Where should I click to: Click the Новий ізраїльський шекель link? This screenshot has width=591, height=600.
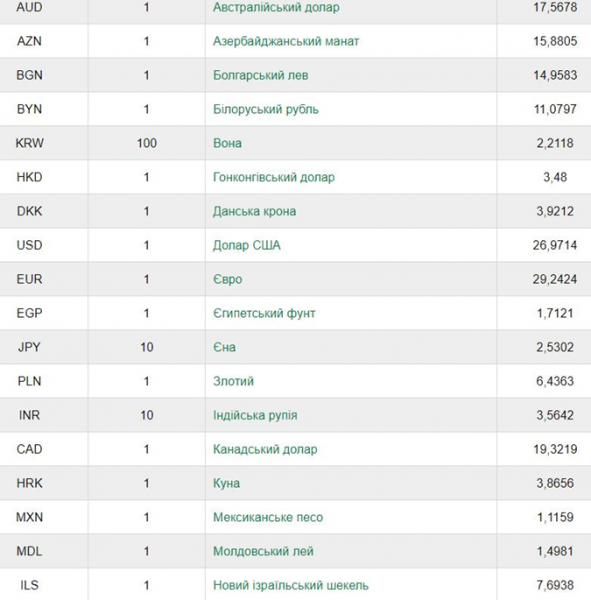pos(291,585)
